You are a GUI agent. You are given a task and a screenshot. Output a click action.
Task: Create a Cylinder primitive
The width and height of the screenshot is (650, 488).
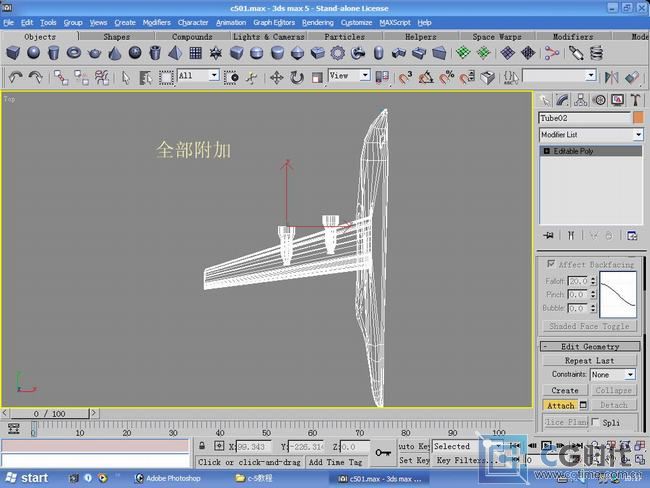pyautogui.click(x=53, y=53)
